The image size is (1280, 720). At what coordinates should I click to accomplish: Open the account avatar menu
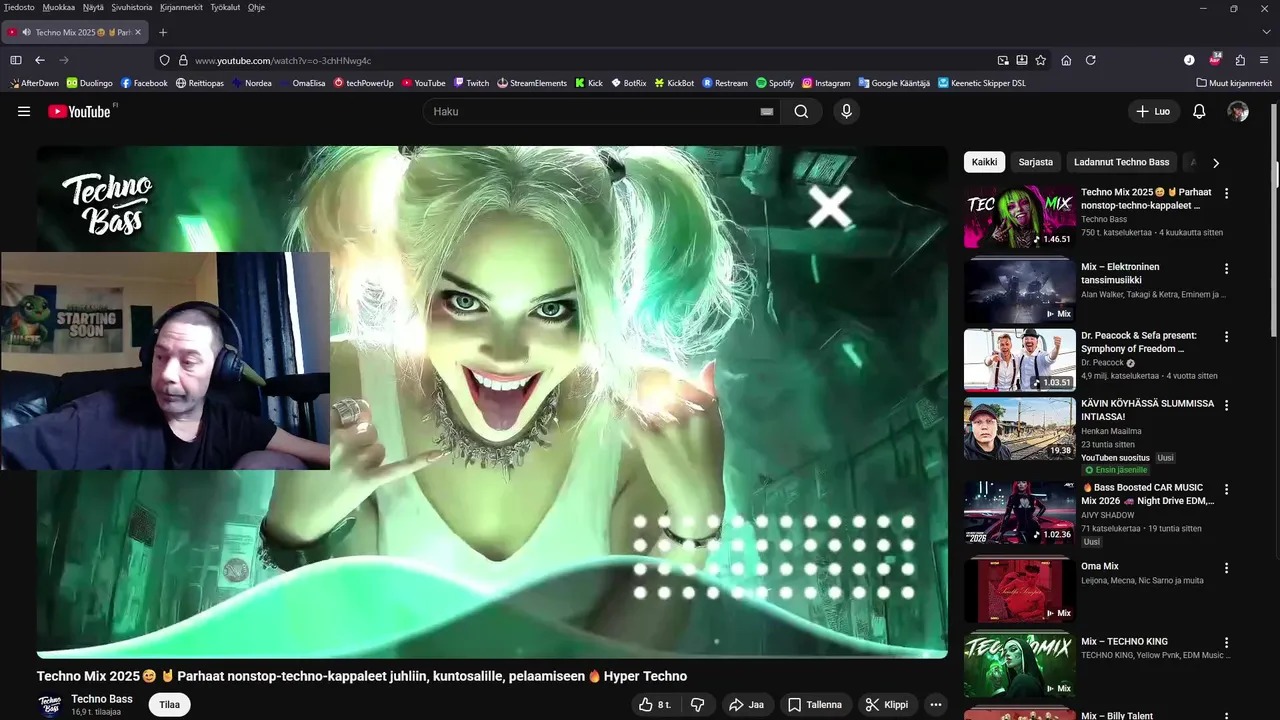pos(1238,111)
